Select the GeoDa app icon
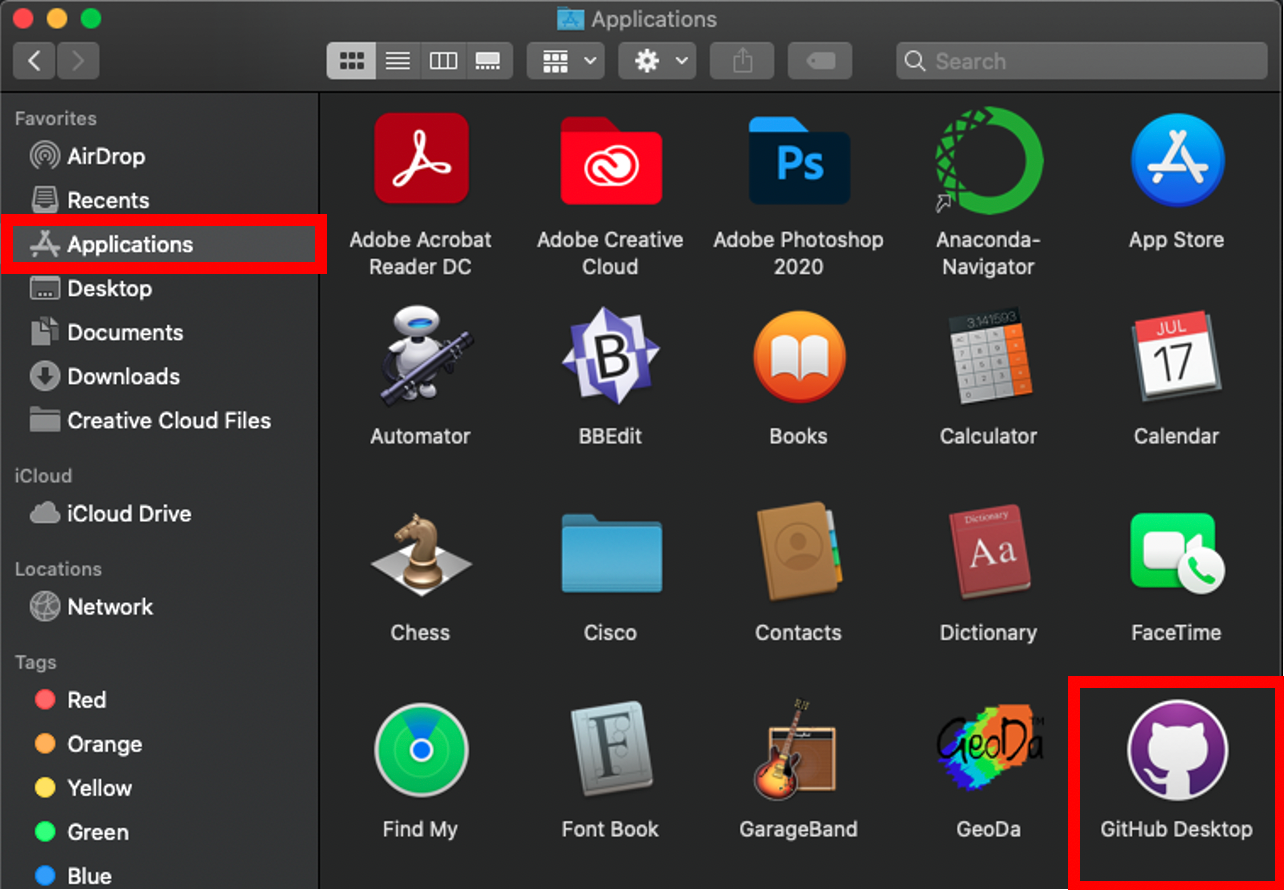1284x890 pixels. [988, 746]
